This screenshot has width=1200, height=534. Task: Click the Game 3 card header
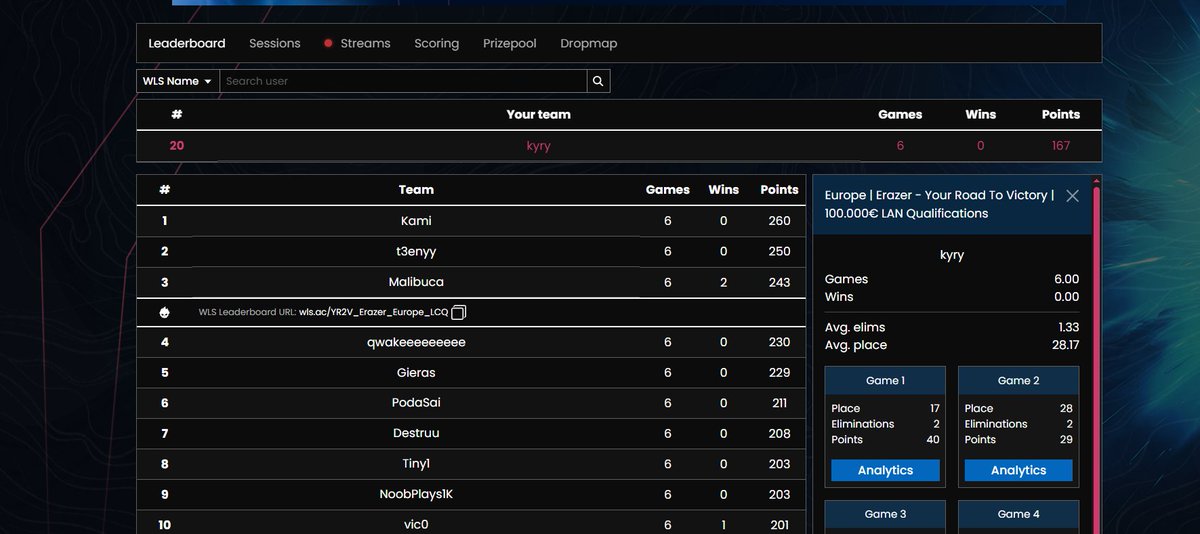click(885, 514)
